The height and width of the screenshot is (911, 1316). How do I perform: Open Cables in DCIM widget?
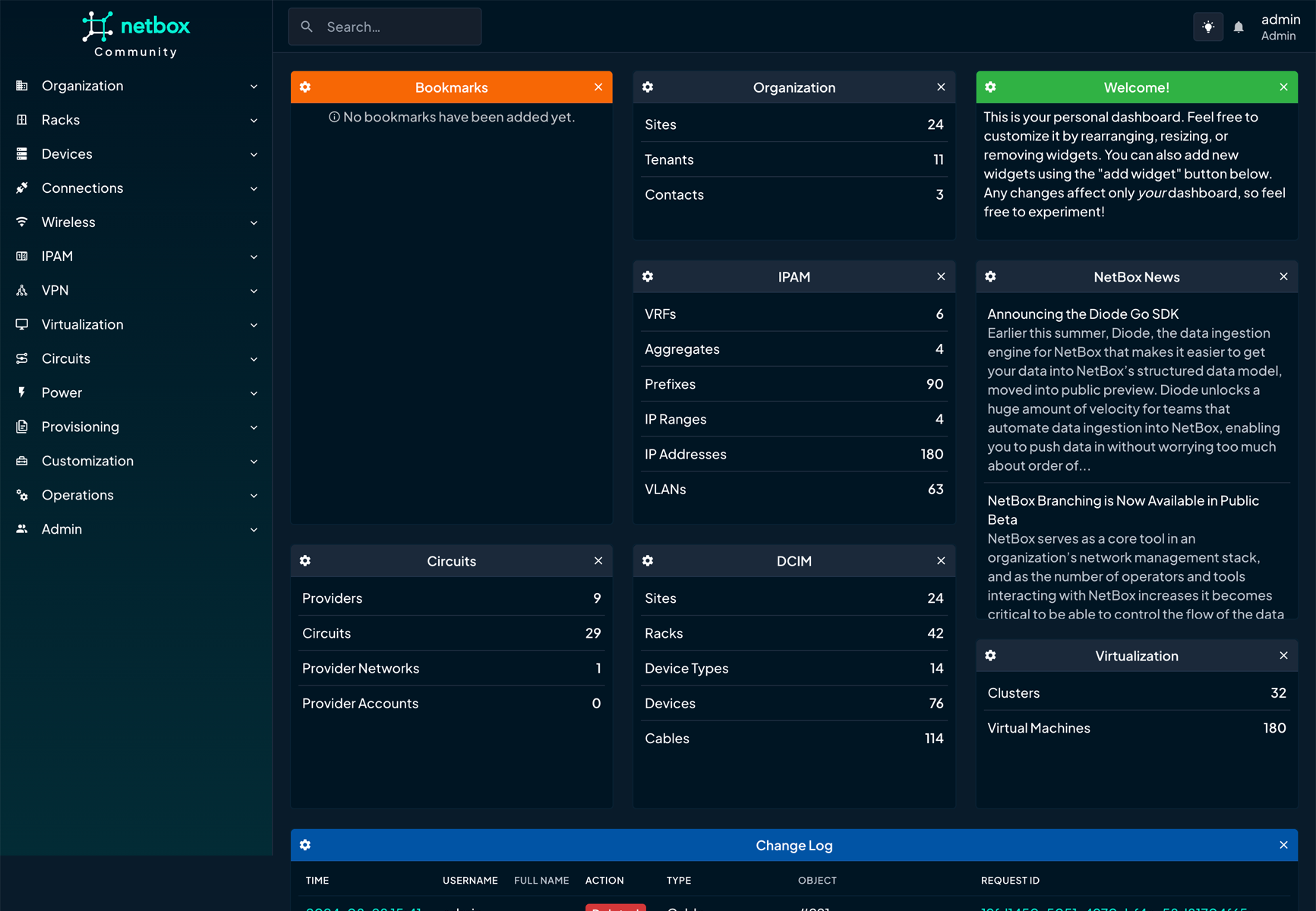[x=794, y=738]
